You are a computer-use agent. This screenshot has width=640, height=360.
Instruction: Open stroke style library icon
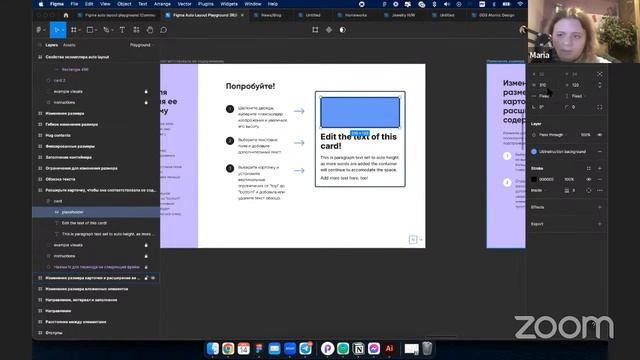pyautogui.click(x=589, y=168)
